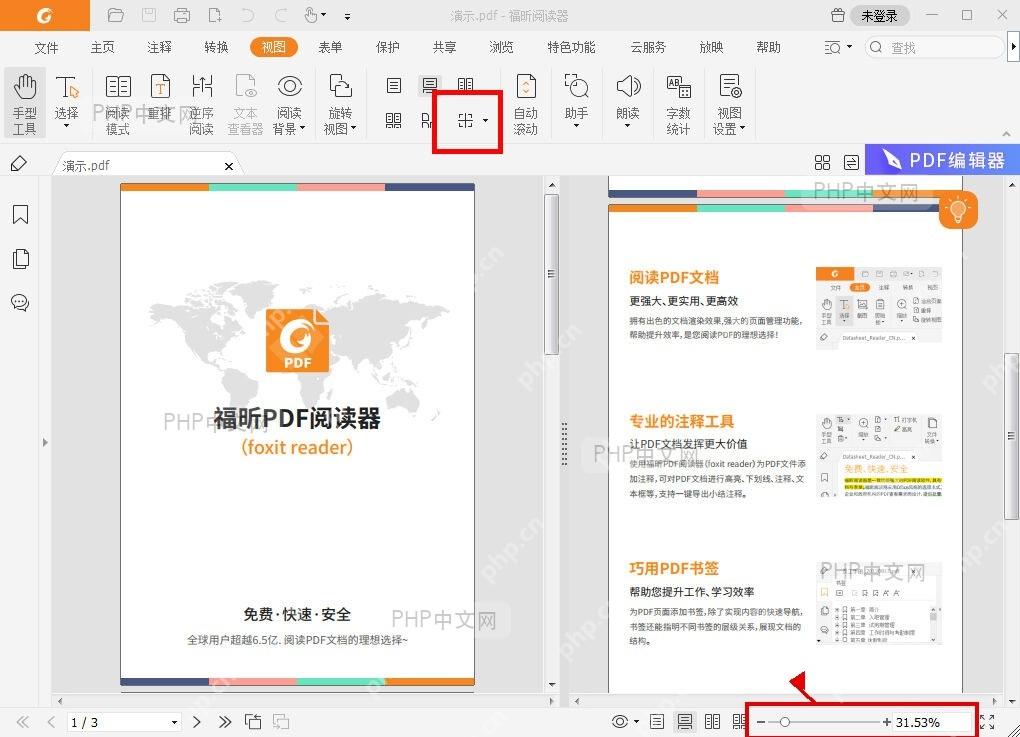The image size is (1020, 737).
Task: Click the split view icon in ribbon
Action: click(465, 120)
